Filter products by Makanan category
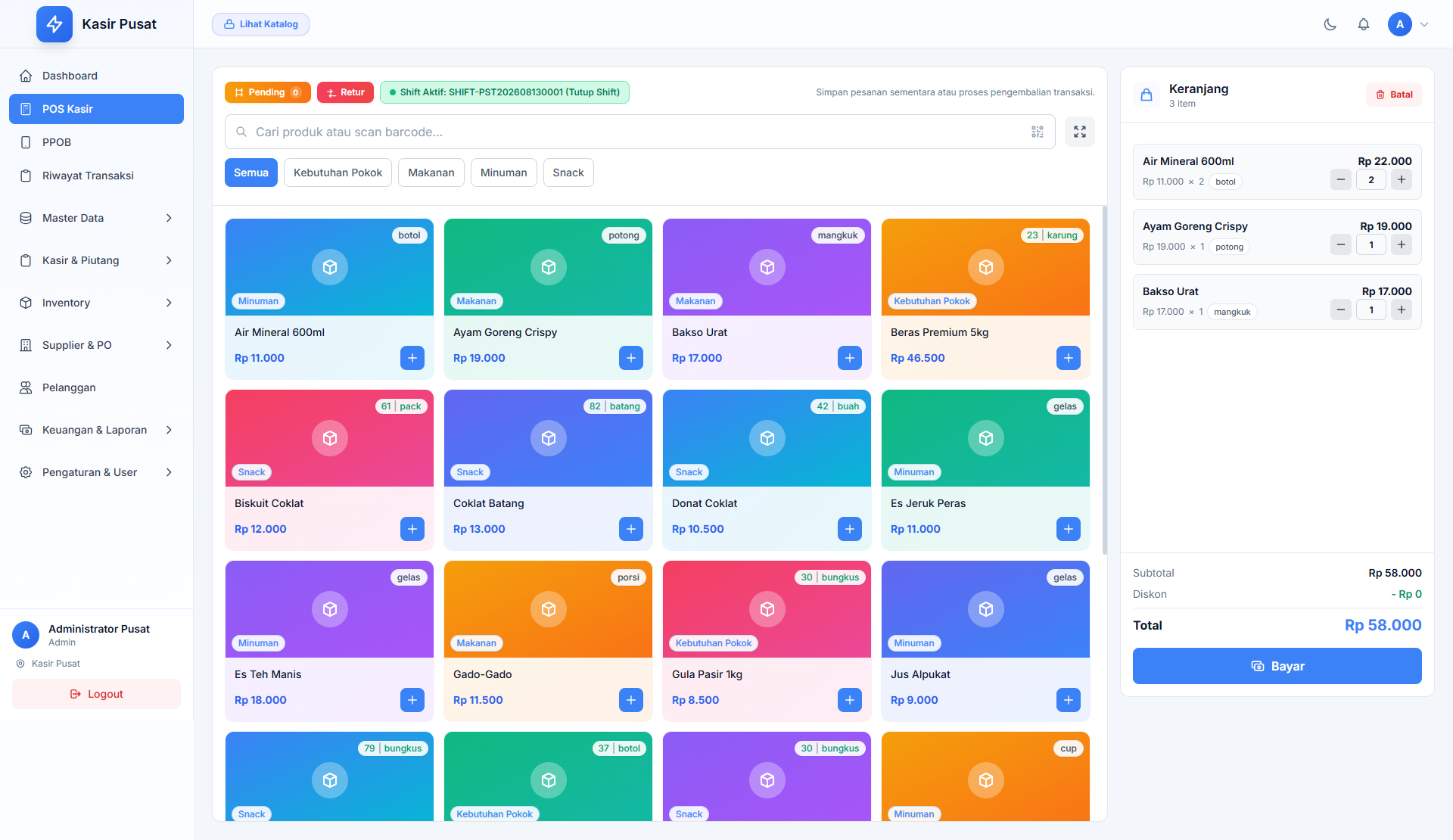 click(431, 173)
